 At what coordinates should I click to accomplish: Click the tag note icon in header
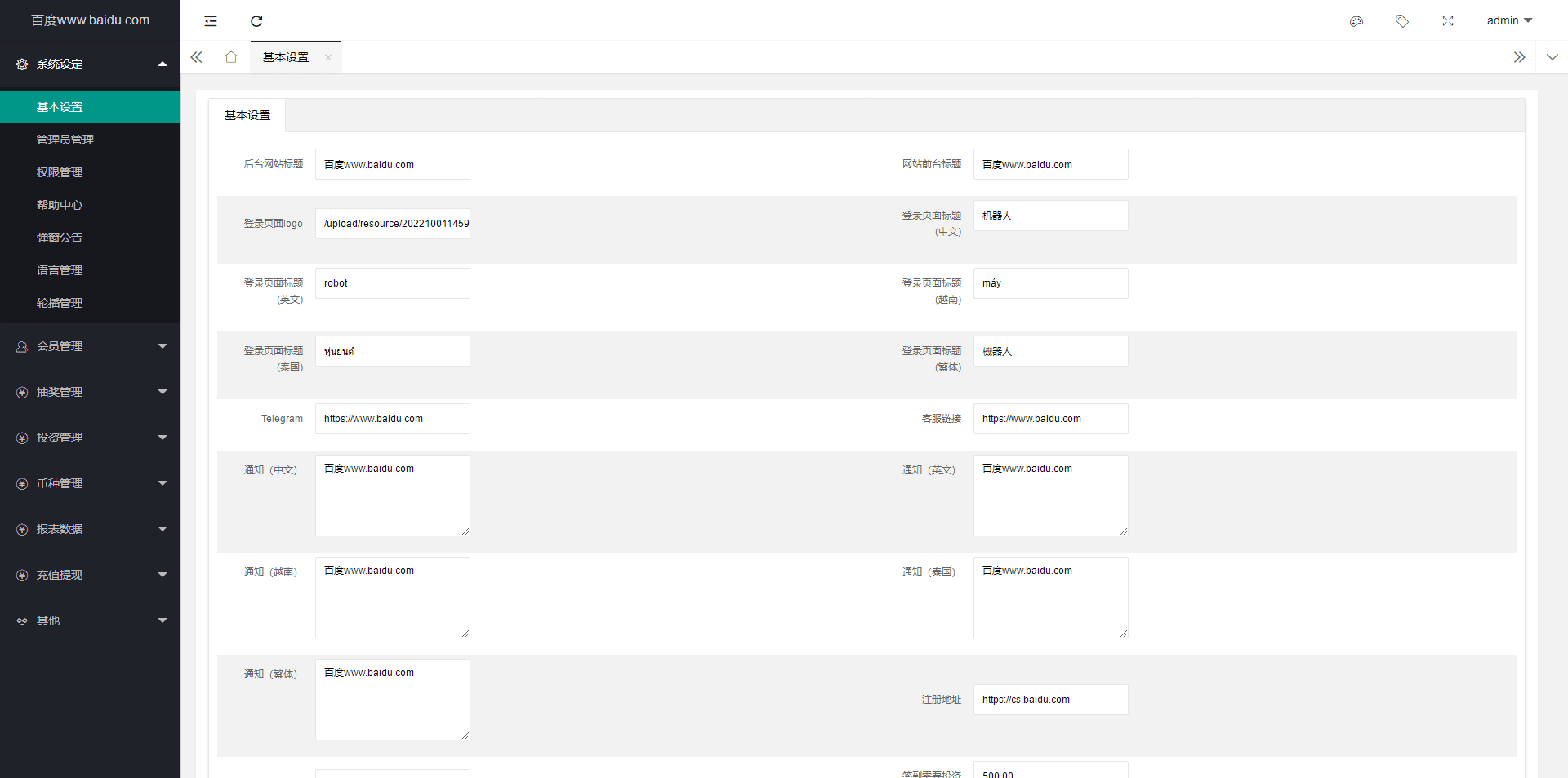(1402, 21)
